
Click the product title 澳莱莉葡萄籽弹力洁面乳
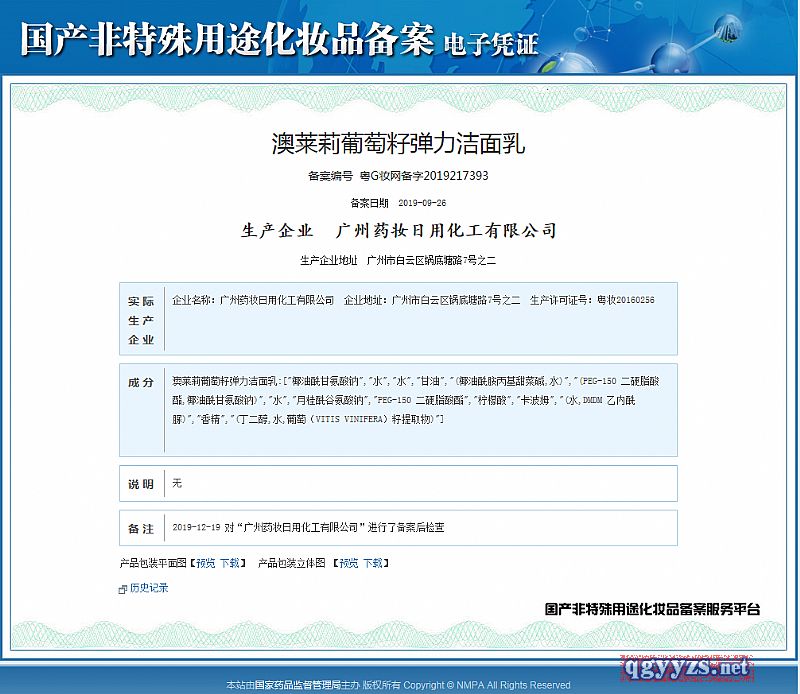(x=398, y=144)
